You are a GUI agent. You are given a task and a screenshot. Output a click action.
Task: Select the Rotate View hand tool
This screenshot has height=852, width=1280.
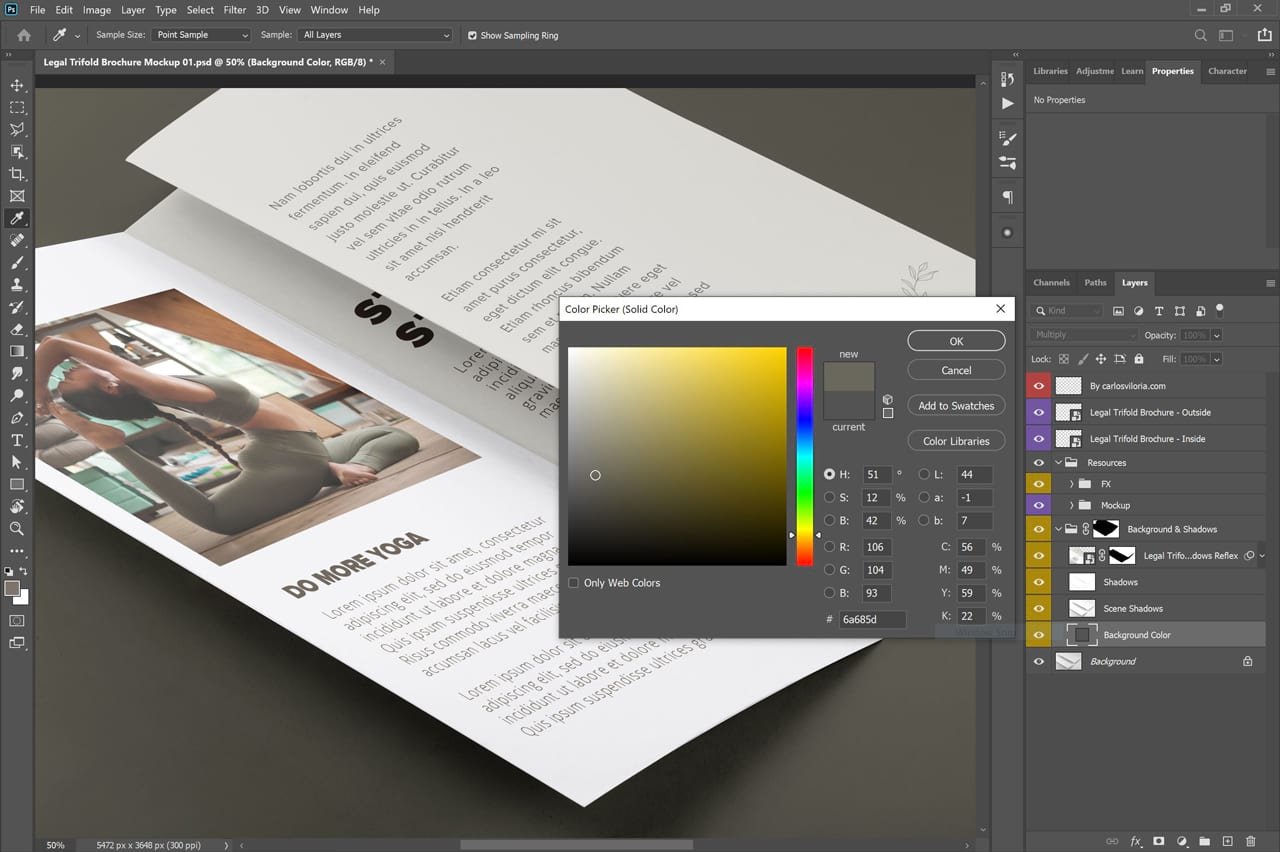(17, 506)
